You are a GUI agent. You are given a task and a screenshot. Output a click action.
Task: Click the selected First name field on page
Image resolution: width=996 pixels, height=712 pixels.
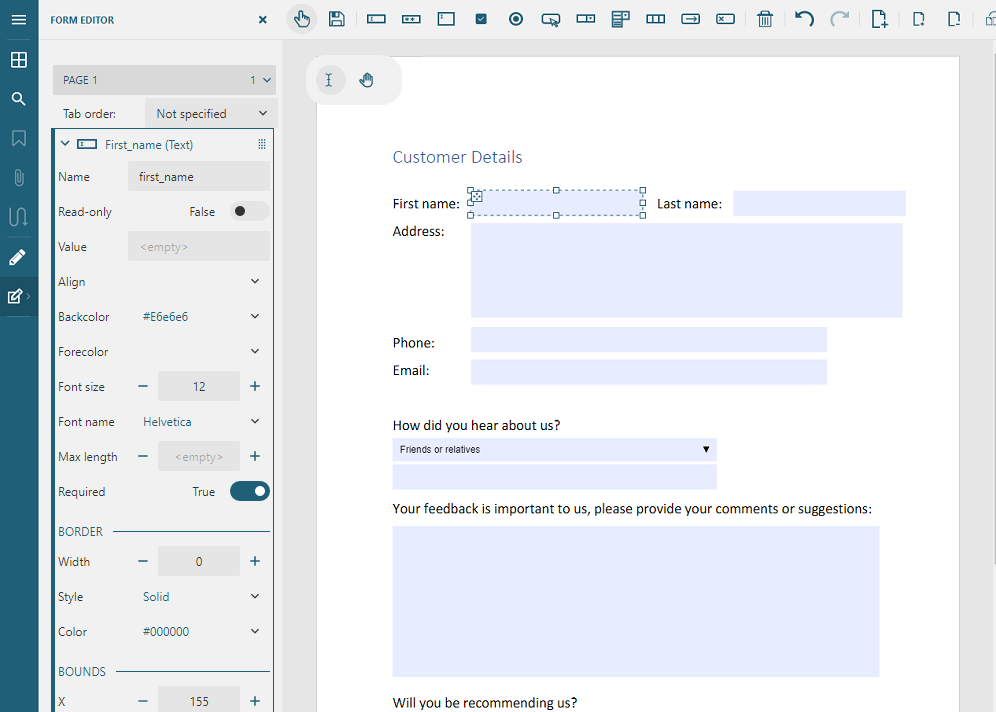[556, 203]
